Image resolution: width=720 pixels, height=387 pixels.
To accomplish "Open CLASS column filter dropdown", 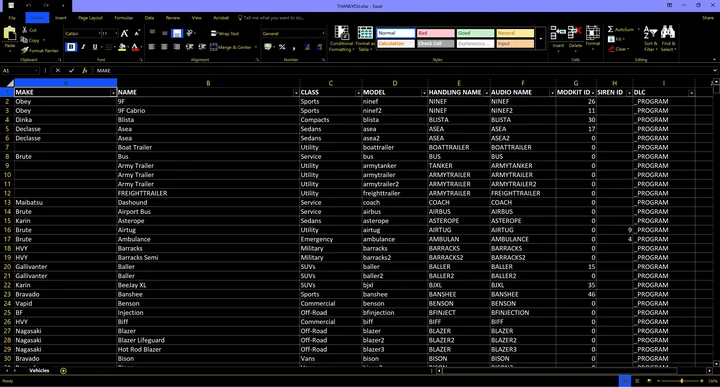I will click(358, 93).
